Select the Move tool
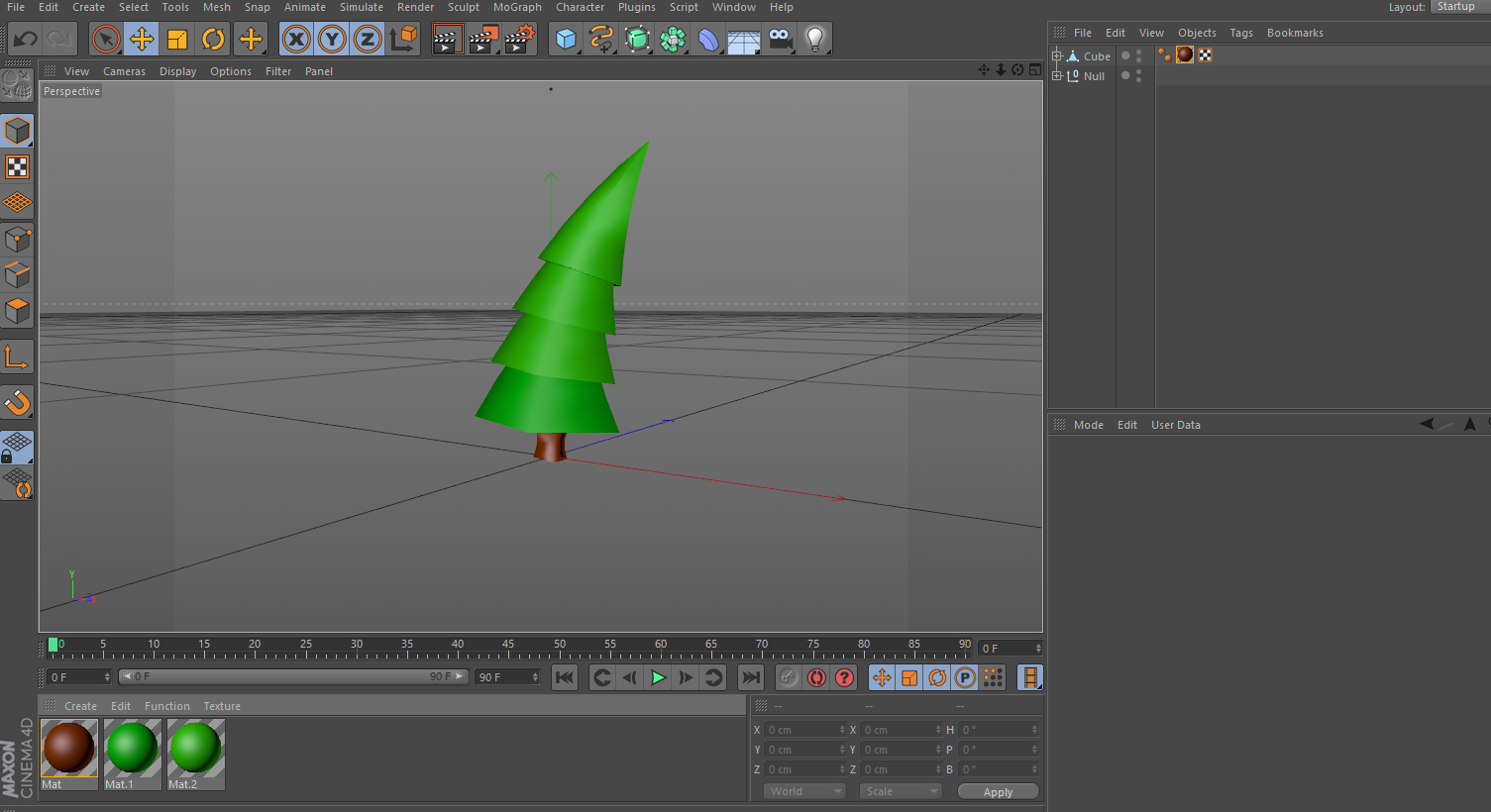The width and height of the screenshot is (1491, 812). 142,39
